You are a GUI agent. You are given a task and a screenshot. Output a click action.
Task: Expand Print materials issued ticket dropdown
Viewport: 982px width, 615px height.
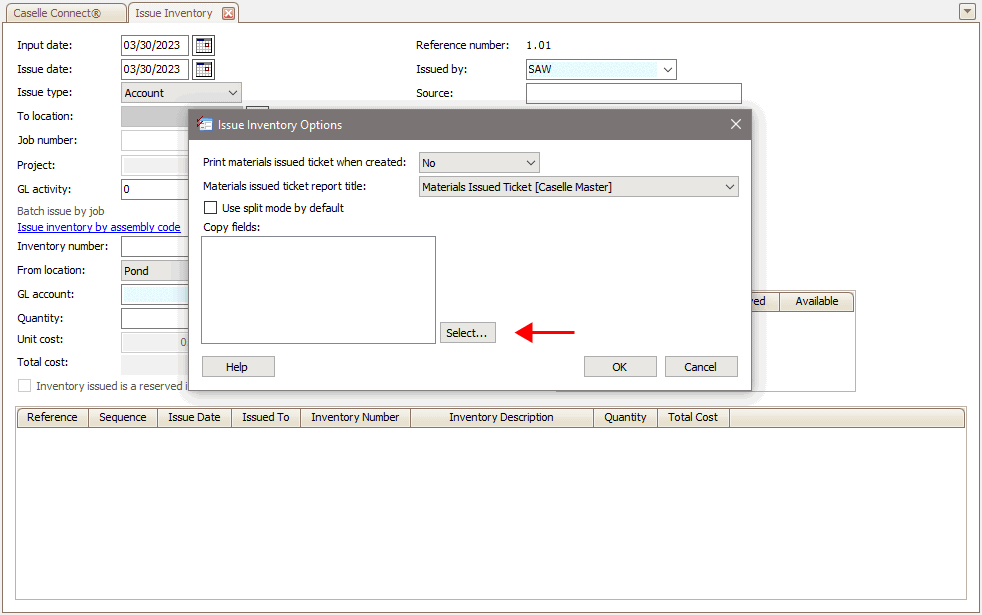tap(530, 163)
